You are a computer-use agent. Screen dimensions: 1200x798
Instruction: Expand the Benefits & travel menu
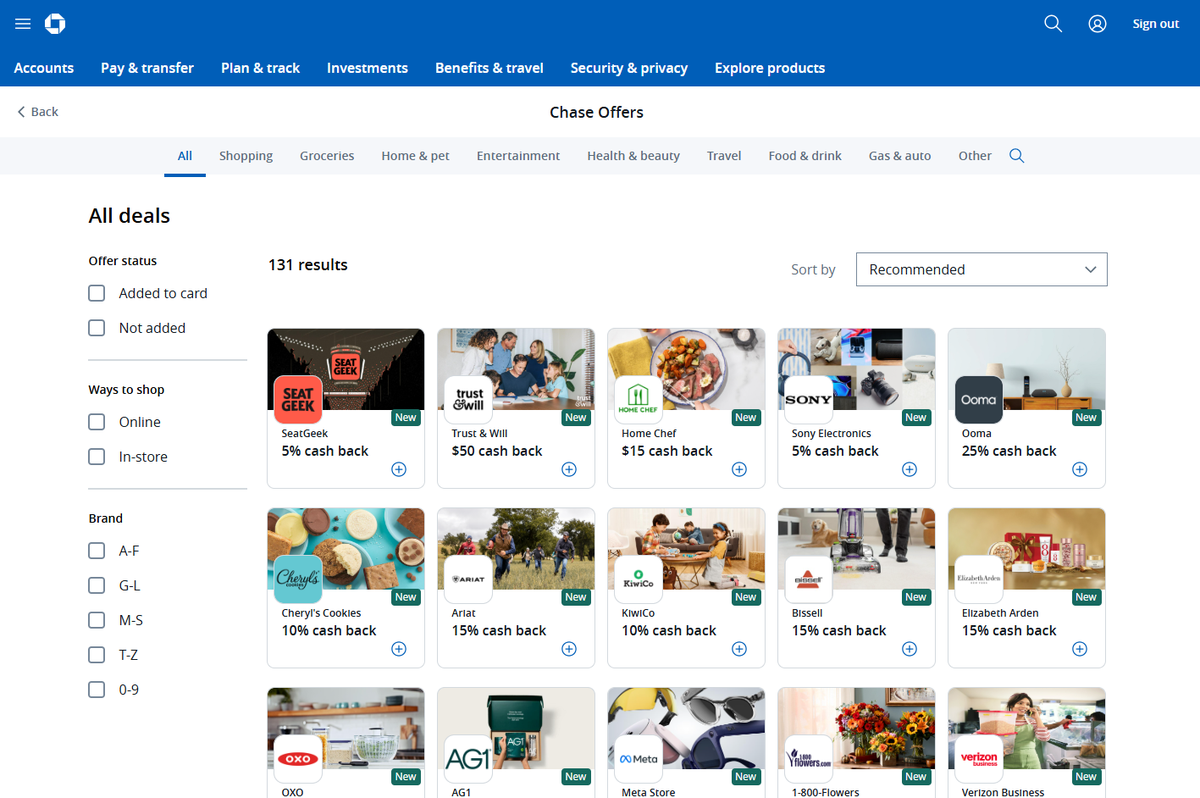(x=489, y=68)
